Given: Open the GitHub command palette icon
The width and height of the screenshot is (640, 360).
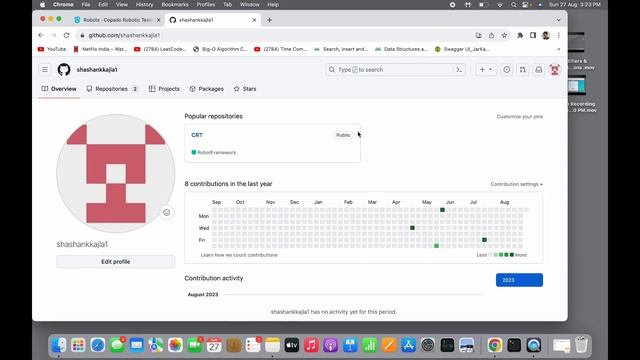Looking at the screenshot, I should click(x=459, y=70).
